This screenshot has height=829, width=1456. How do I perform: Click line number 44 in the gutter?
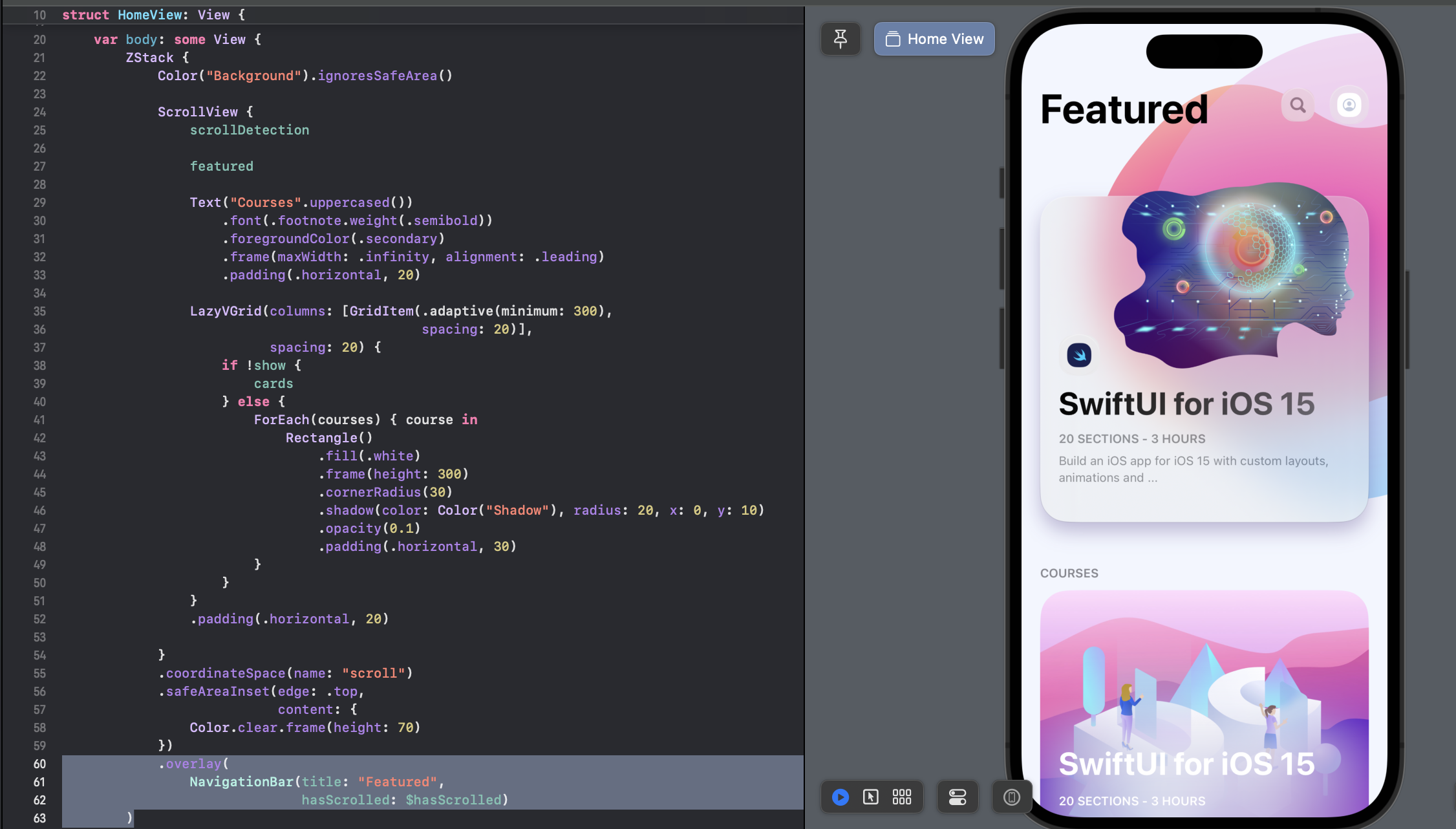click(39, 474)
